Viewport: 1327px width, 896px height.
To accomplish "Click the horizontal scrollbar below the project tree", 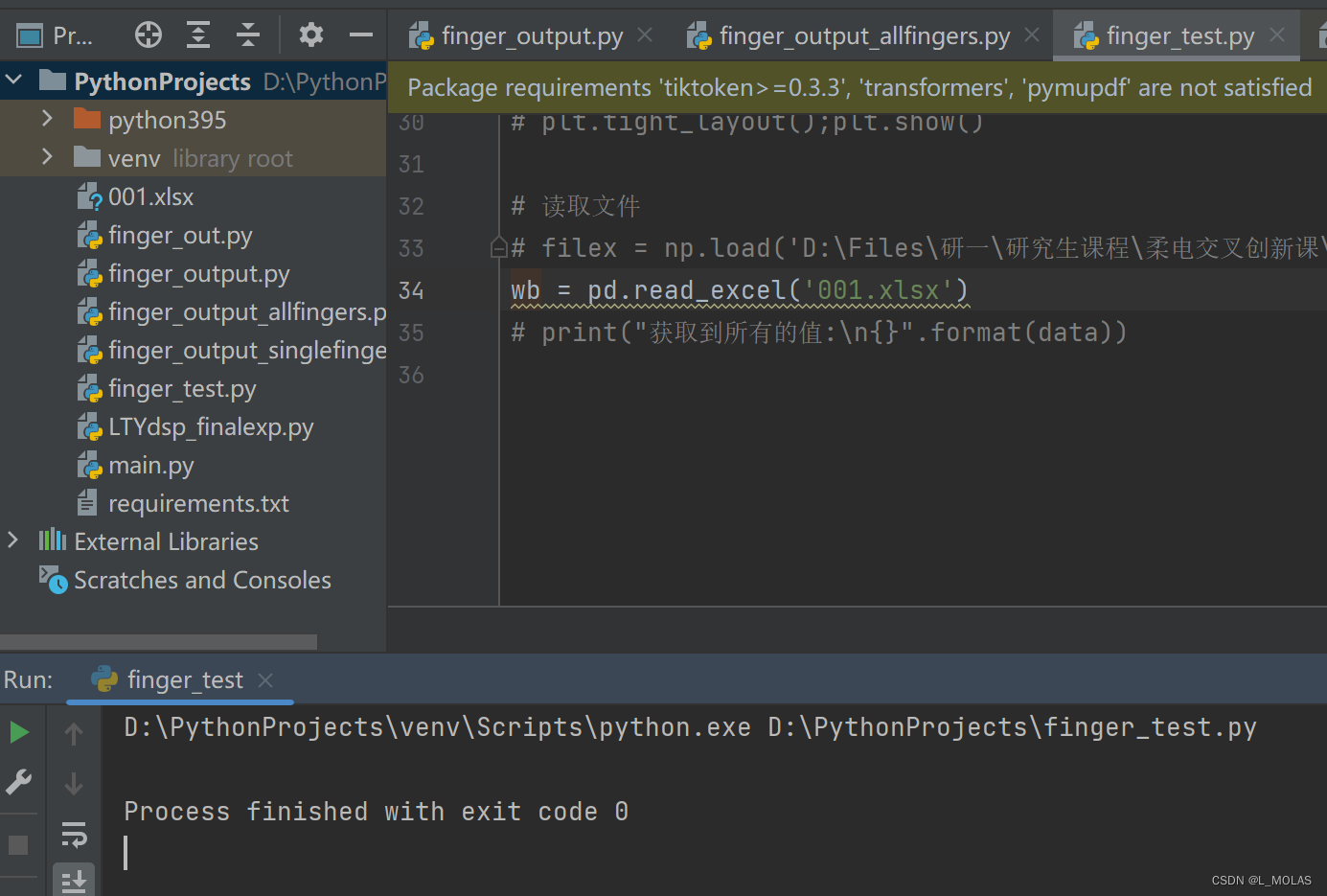I will point(158,640).
